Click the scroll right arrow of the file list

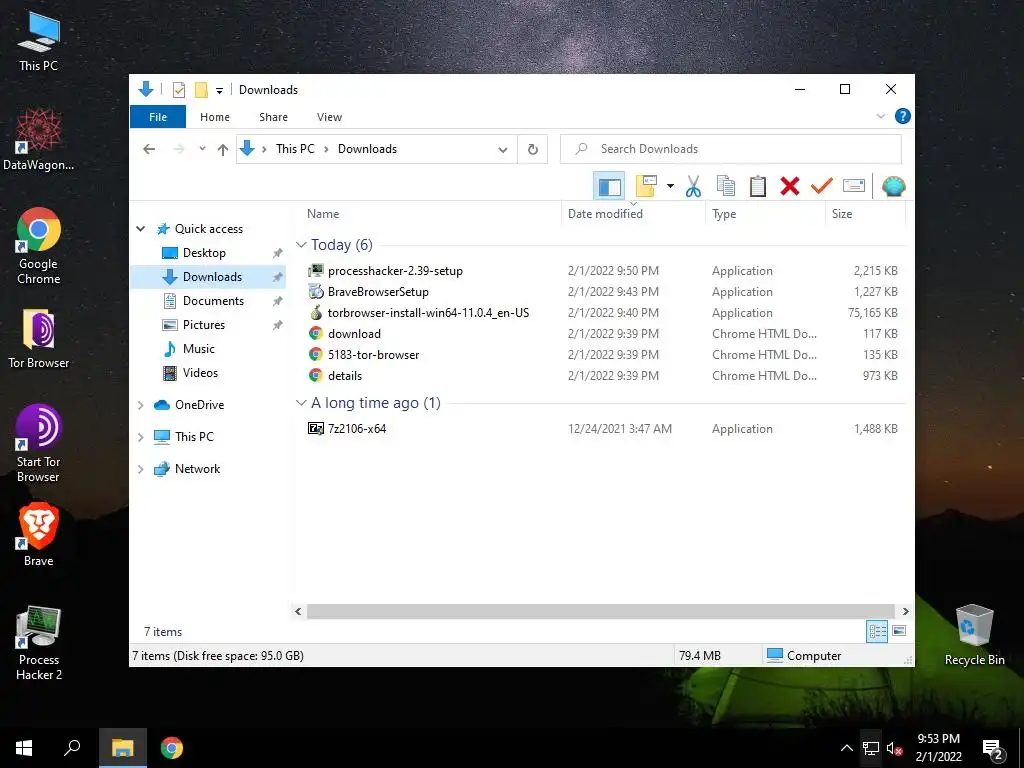point(905,611)
